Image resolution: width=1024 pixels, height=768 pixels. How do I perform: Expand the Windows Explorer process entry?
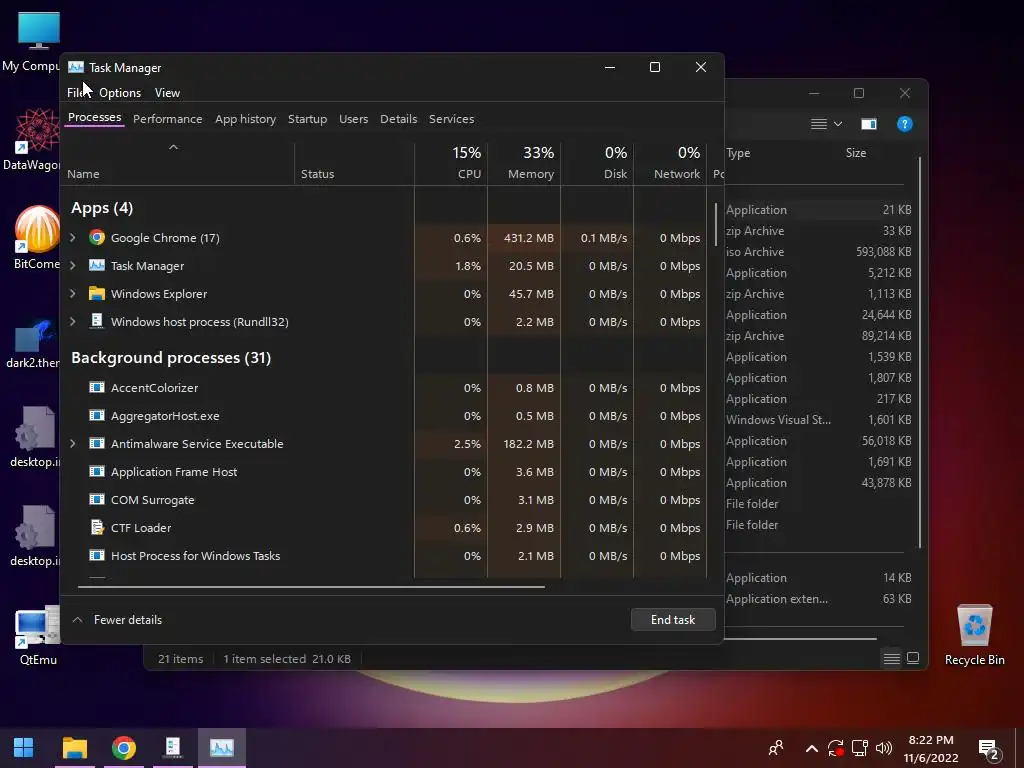72,294
